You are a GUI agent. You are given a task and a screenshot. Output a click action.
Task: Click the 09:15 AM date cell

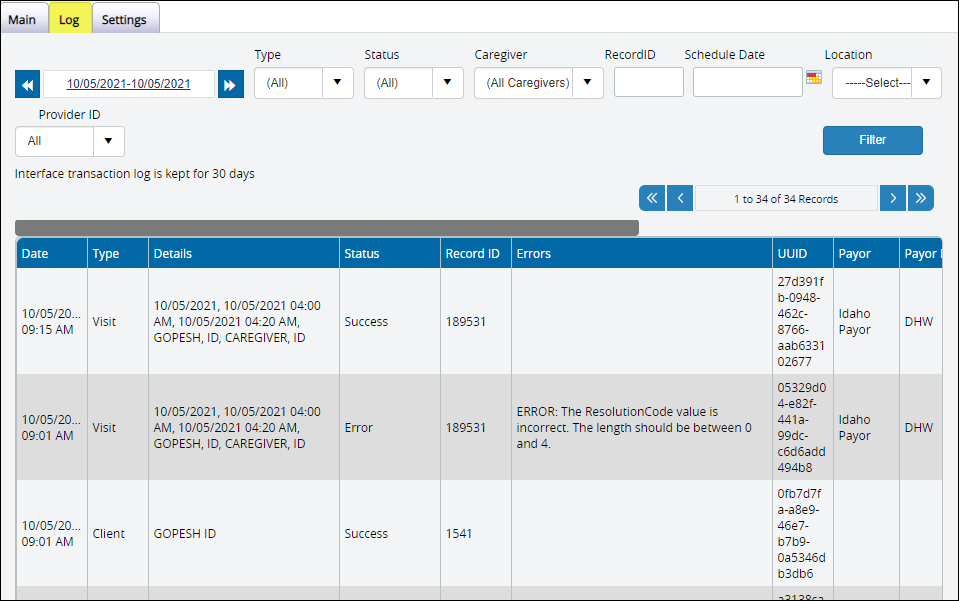(51, 322)
